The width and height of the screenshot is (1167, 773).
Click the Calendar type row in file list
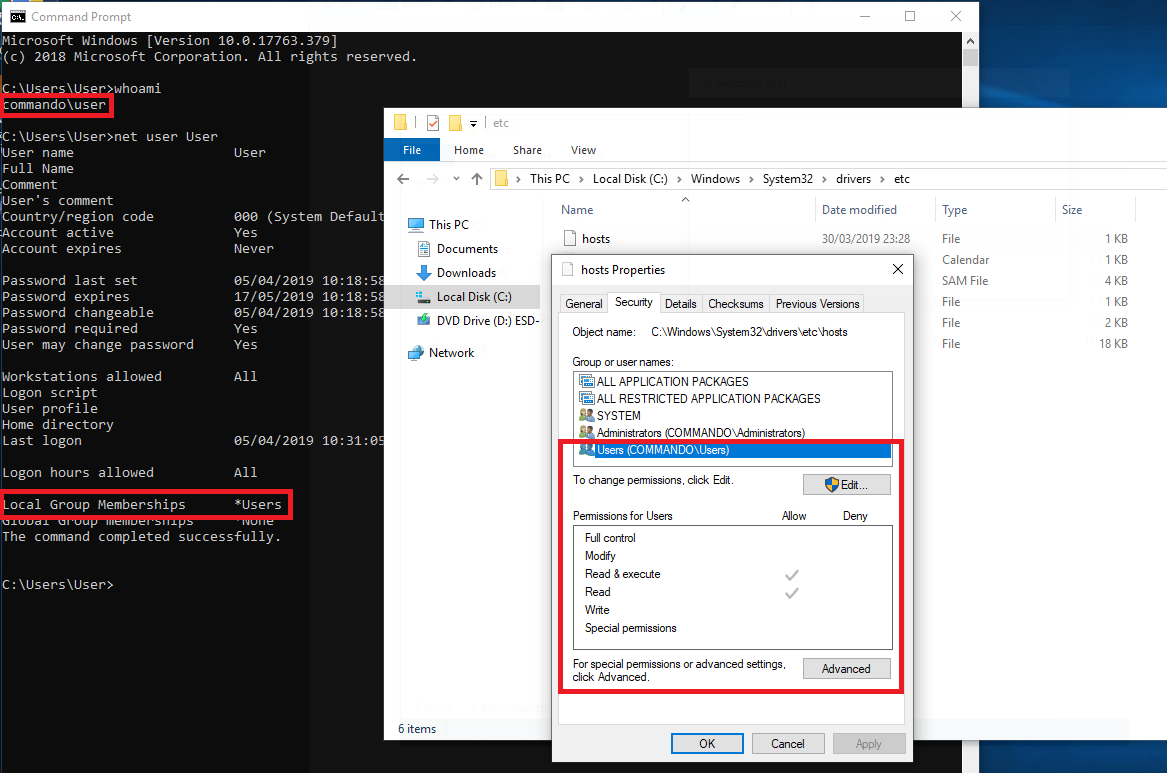coord(965,260)
